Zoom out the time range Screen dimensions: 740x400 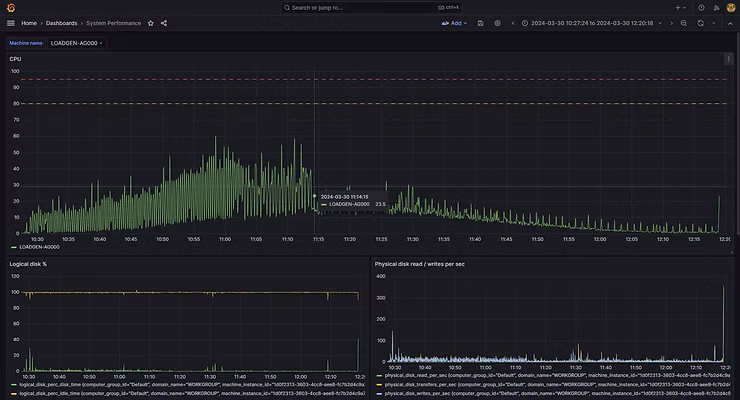pos(683,23)
